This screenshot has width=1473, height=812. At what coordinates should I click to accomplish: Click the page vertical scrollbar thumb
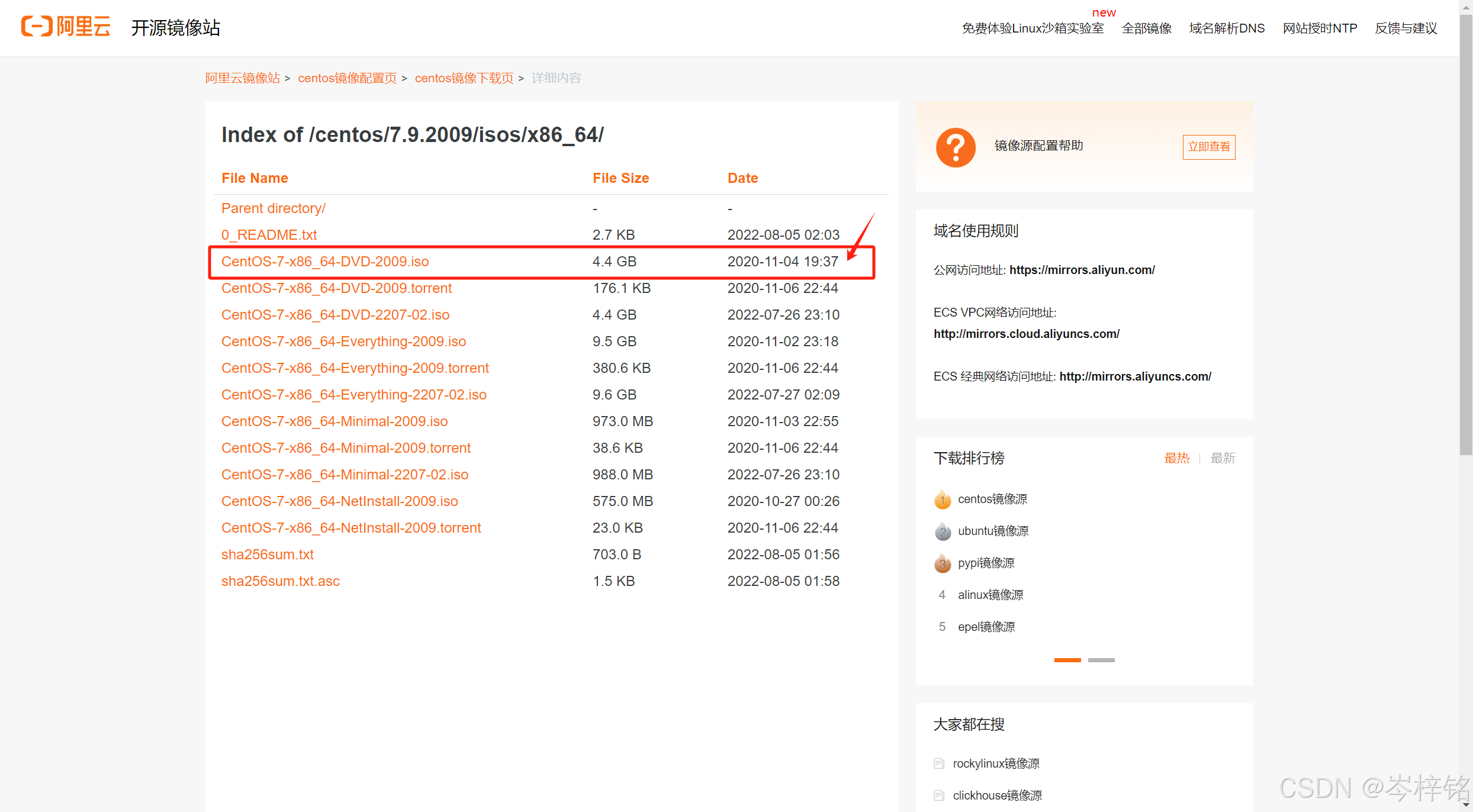pos(1466,234)
